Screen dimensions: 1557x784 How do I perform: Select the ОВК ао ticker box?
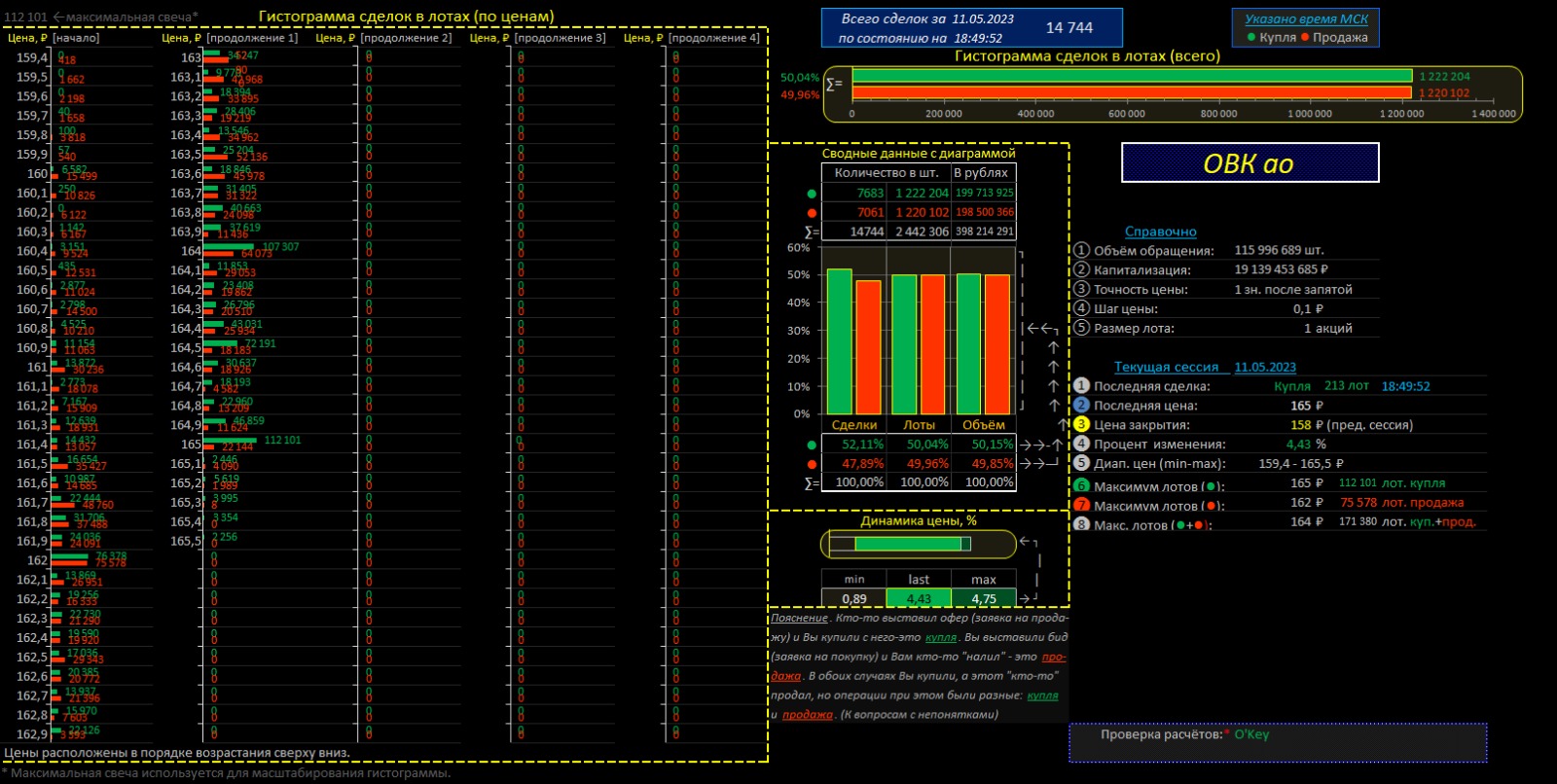click(x=1249, y=162)
